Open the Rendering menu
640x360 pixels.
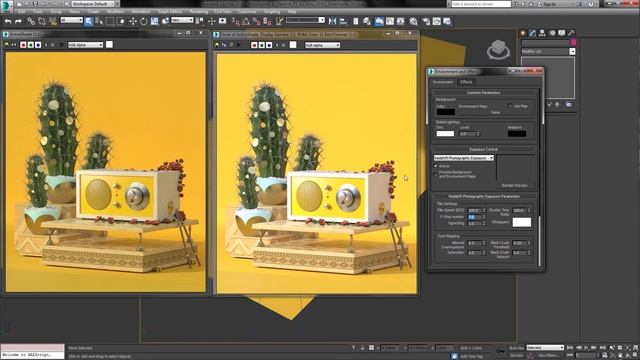point(198,12)
